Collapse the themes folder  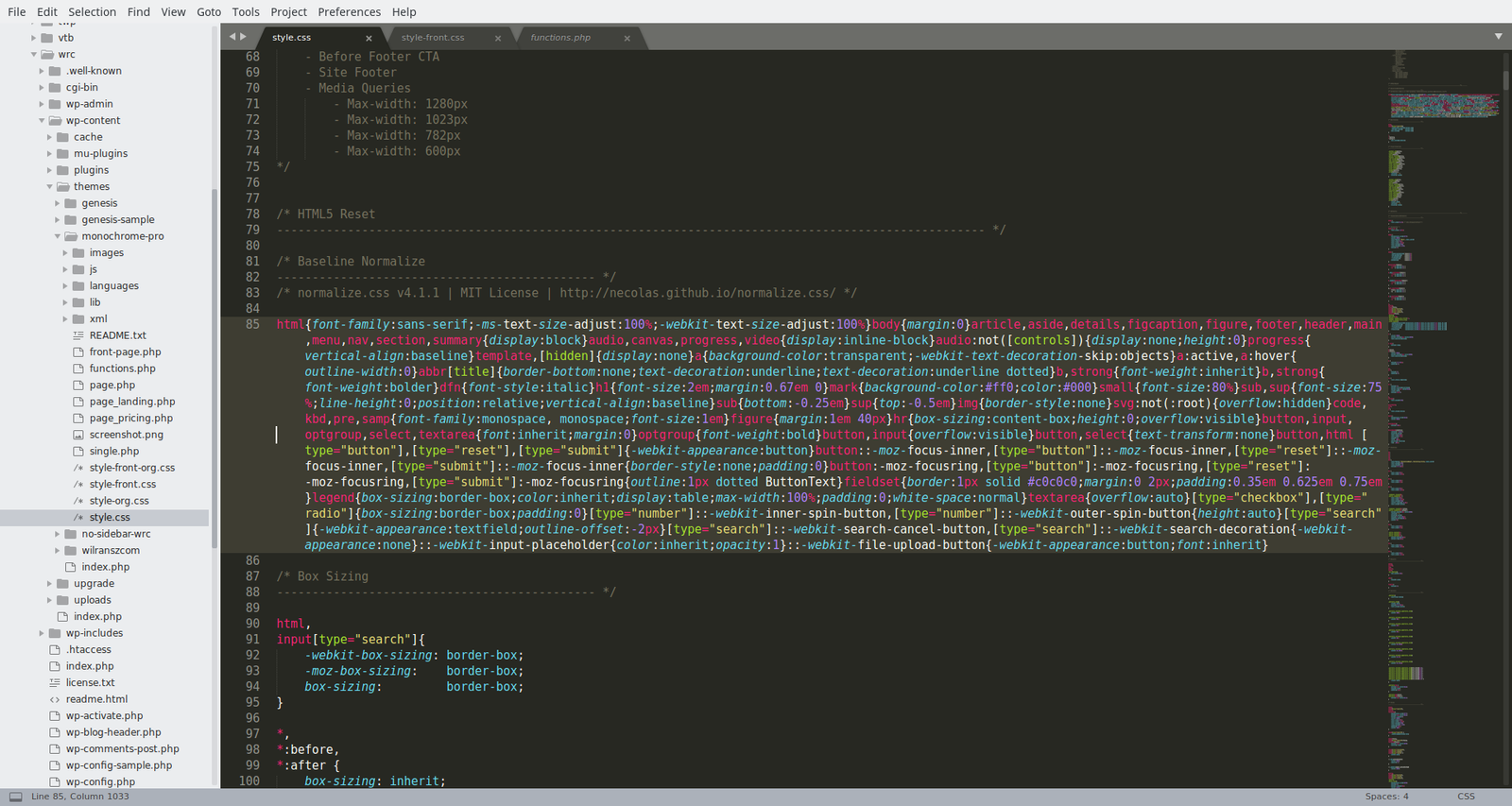pos(50,187)
